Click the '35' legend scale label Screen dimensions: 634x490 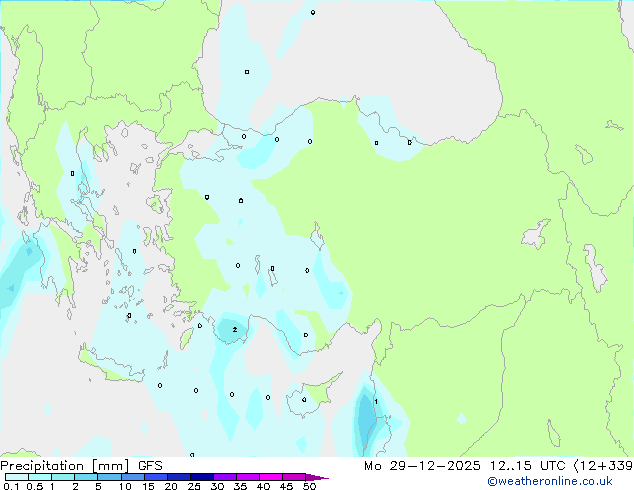tap(240, 486)
